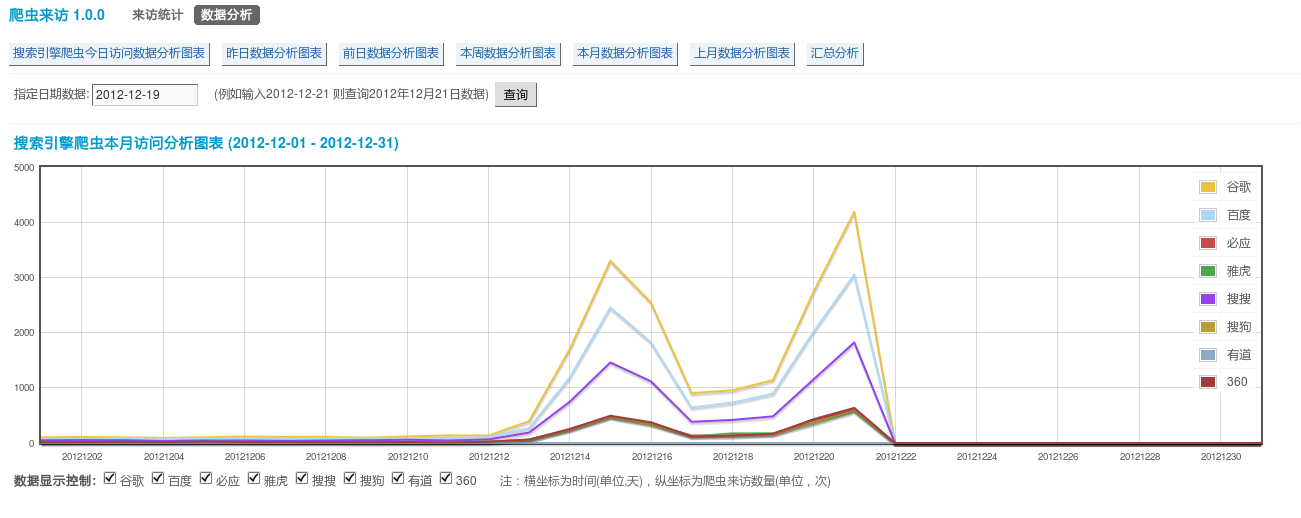
Task: Toggle the 百度 data display checkbox
Action: pyautogui.click(x=158, y=479)
